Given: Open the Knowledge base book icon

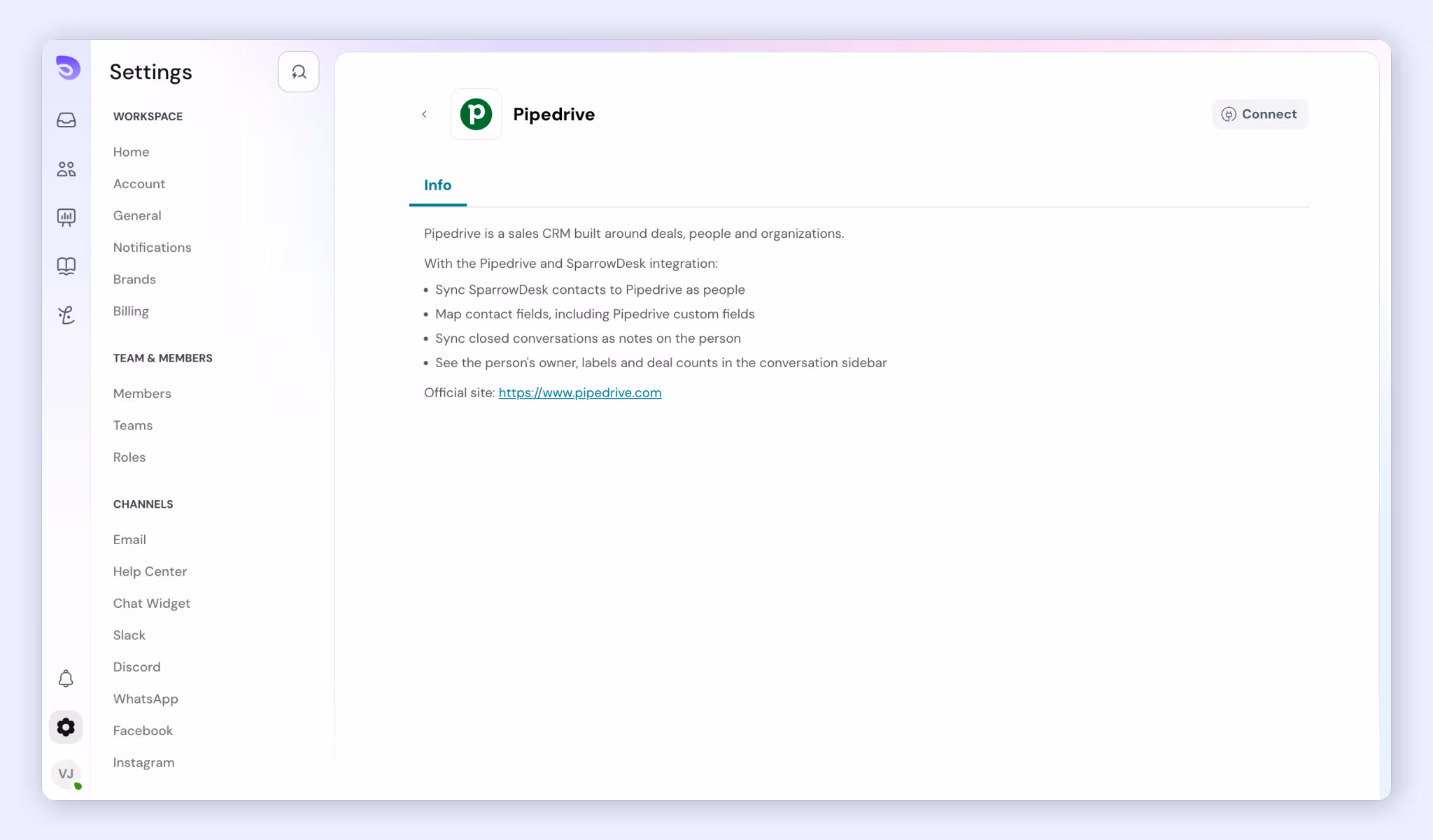Looking at the screenshot, I should [x=66, y=266].
